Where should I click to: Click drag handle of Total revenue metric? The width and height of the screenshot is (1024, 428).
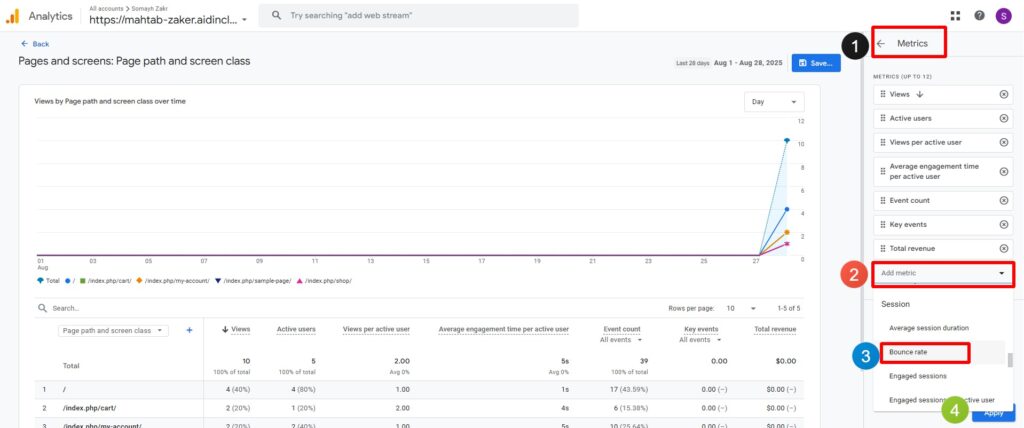883,248
